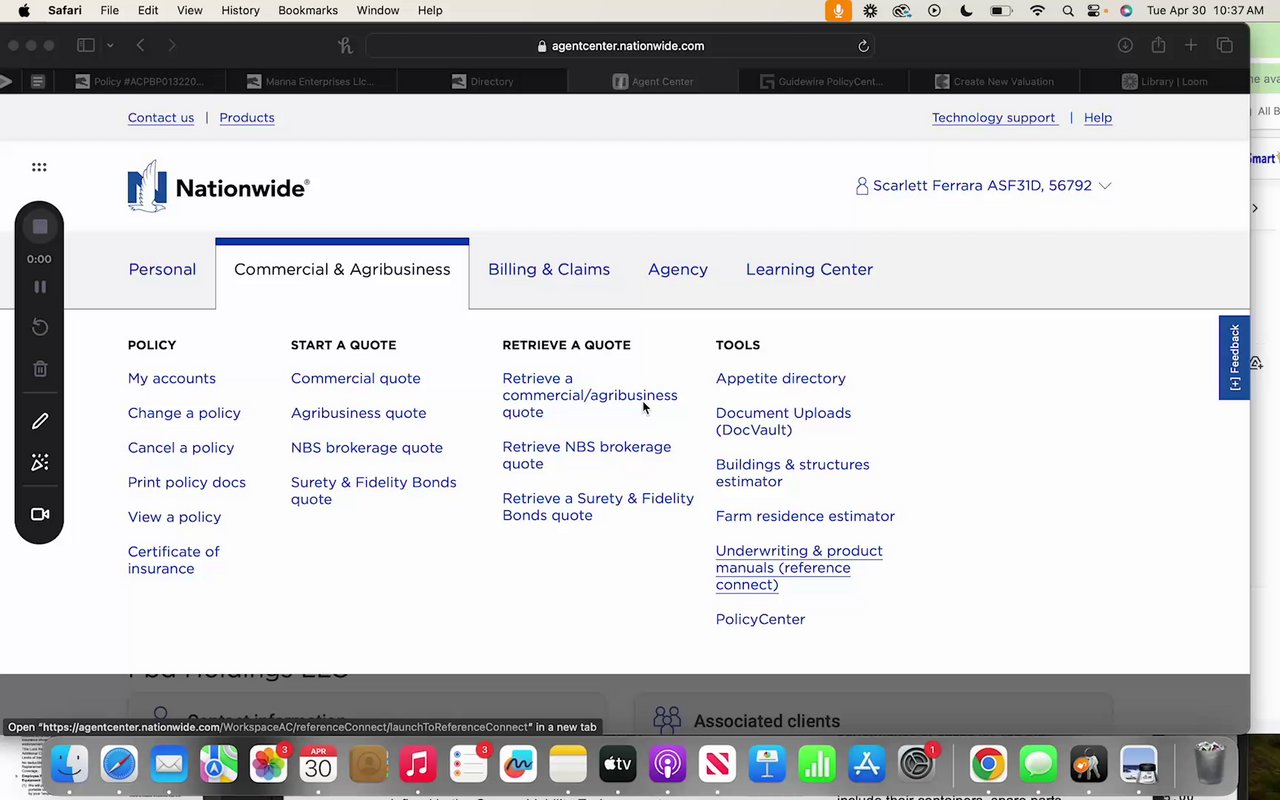Start a Commercial quote
This screenshot has width=1280, height=800.
click(x=356, y=379)
